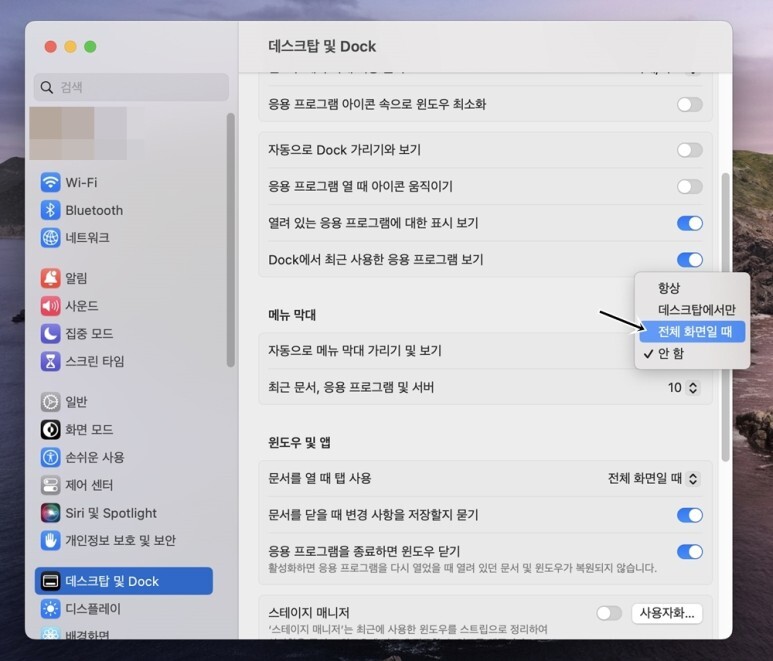Turn off Dock에서 최근 사용한 응용 프로그램 보기
Screen dimensions: 773x661
pyautogui.click(x=690, y=260)
